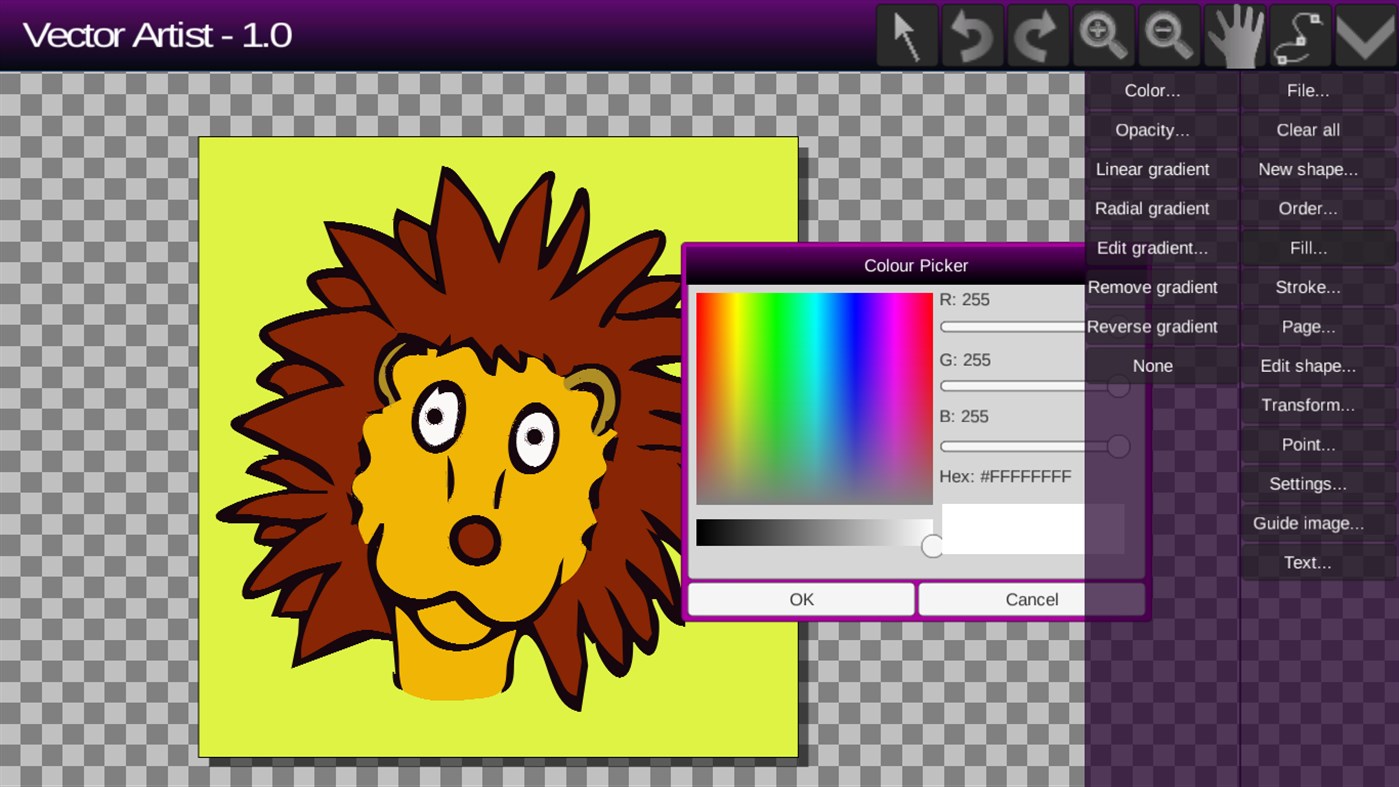
Task: Apply a Linear gradient
Action: click(1152, 169)
